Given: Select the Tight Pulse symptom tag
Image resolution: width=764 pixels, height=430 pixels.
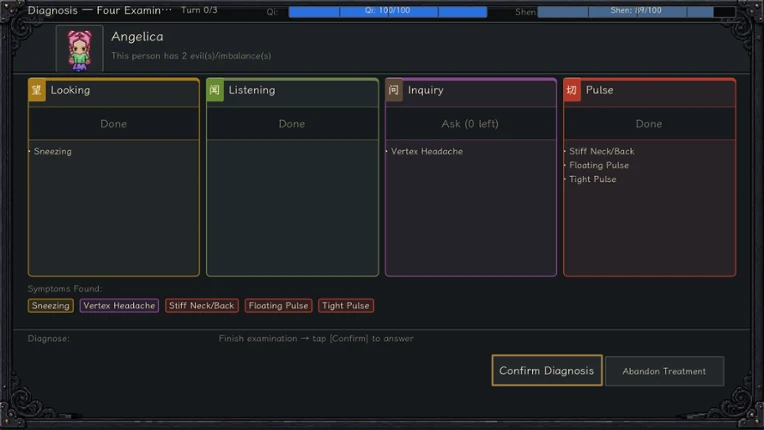Looking at the screenshot, I should click(x=346, y=306).
